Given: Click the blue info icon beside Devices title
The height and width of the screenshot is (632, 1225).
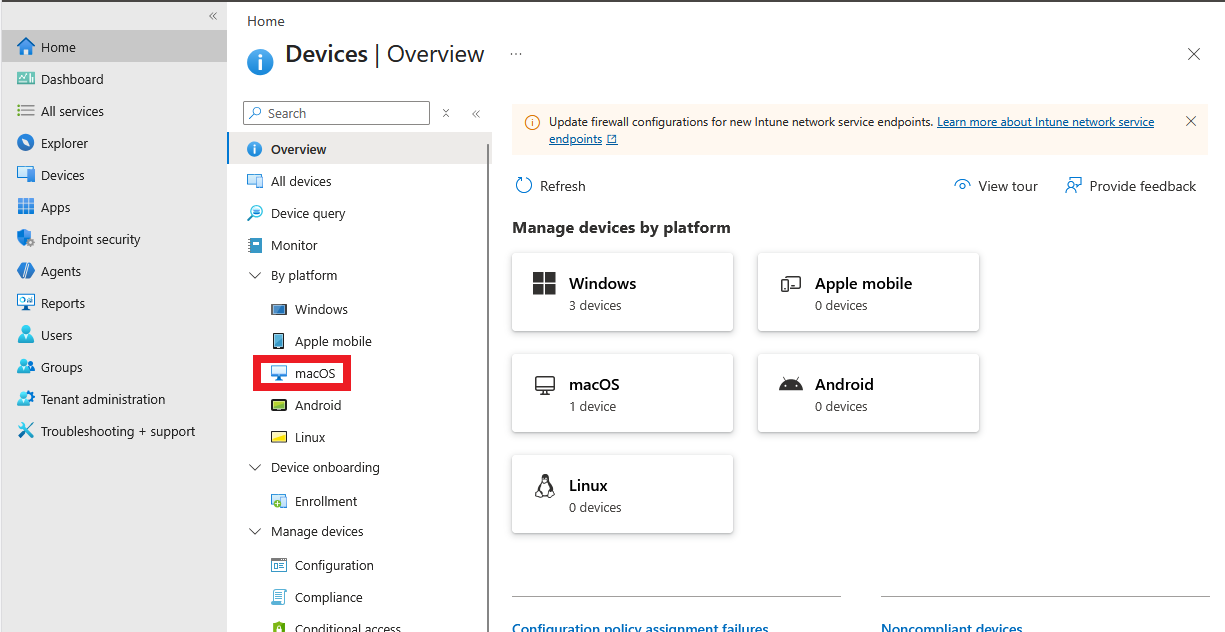Looking at the screenshot, I should [x=260, y=61].
